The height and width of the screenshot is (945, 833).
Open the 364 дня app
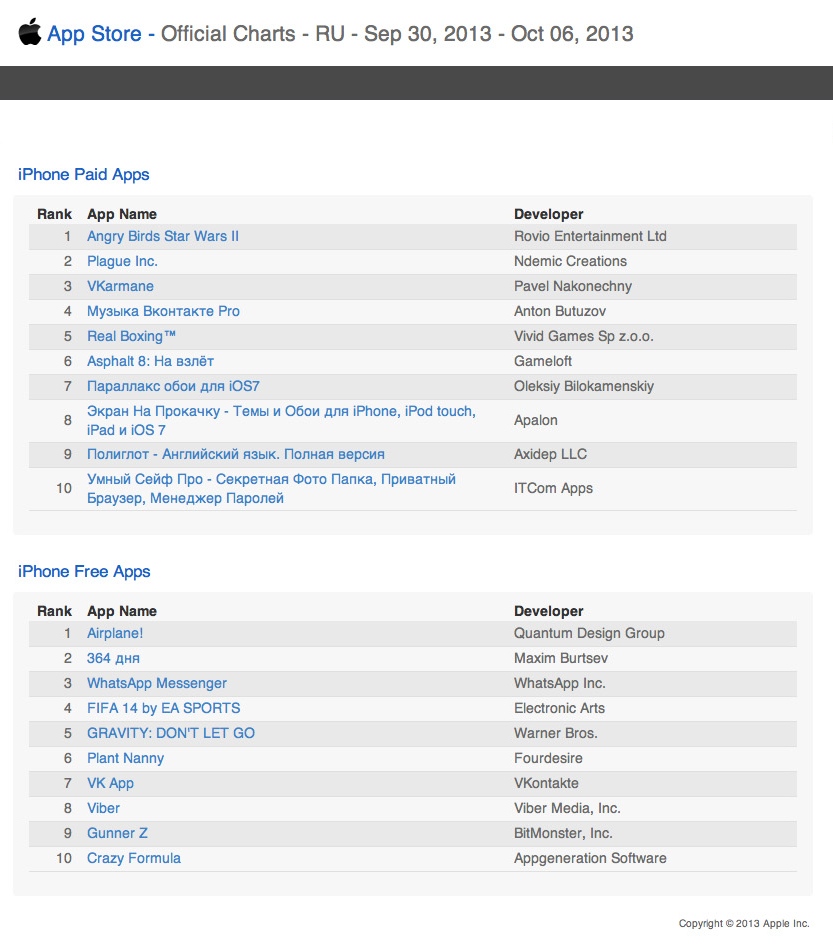pos(113,659)
